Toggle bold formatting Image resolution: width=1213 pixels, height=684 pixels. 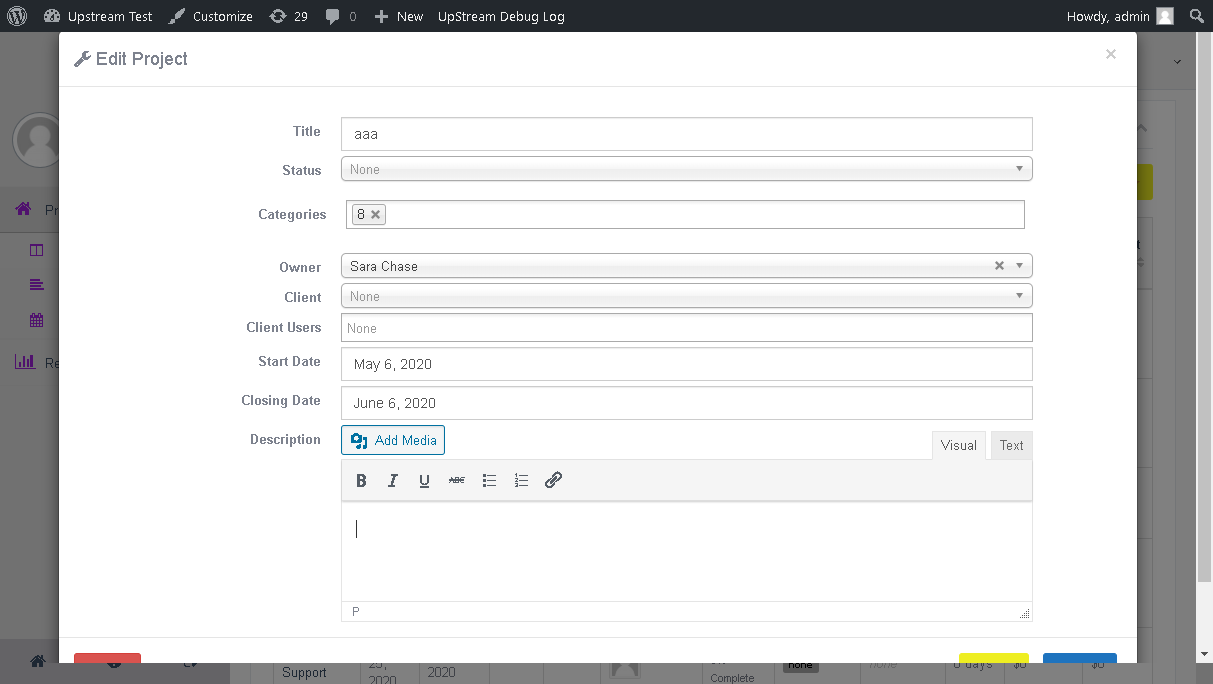[361, 480]
